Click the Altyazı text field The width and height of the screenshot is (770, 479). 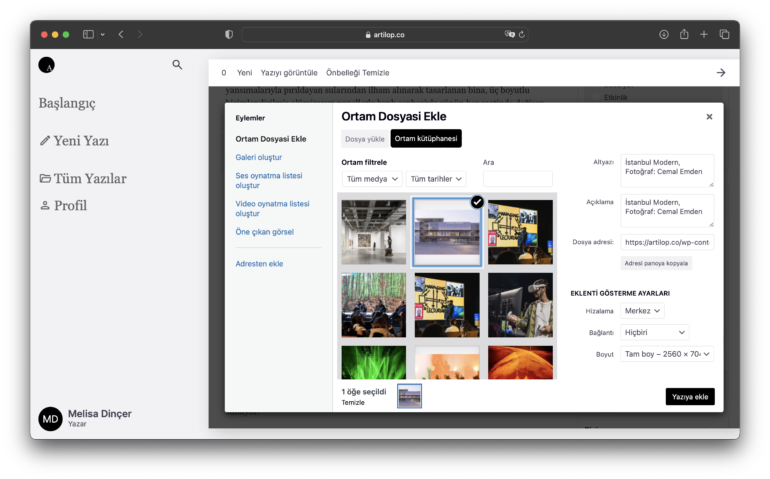coord(667,170)
